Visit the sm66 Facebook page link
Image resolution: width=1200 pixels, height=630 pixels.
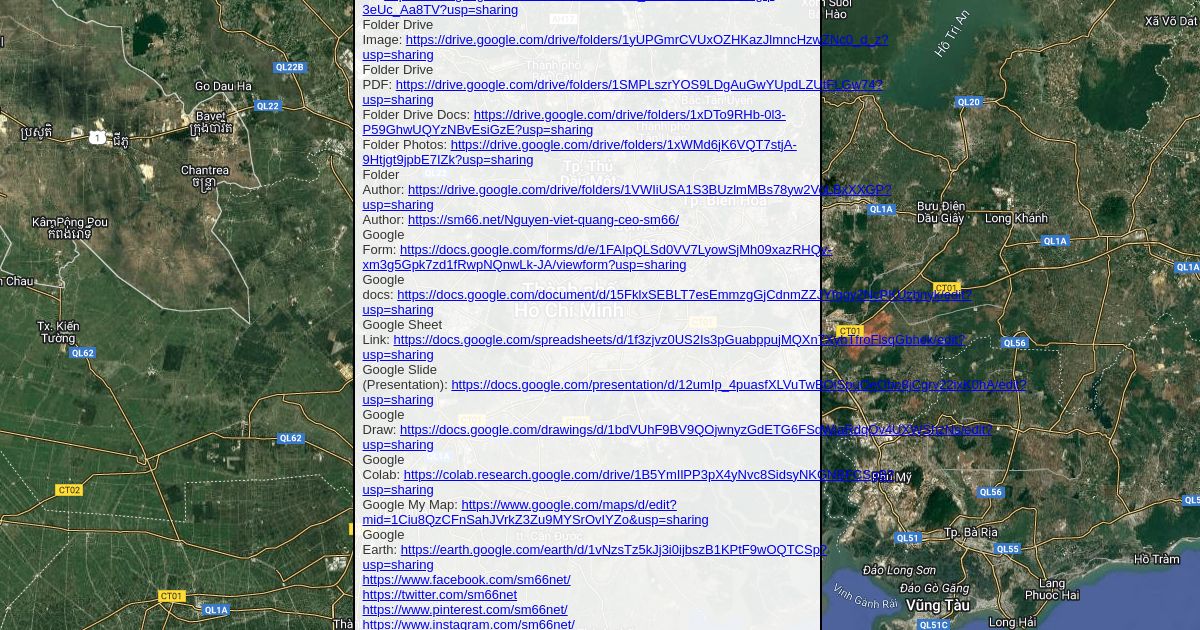466,580
